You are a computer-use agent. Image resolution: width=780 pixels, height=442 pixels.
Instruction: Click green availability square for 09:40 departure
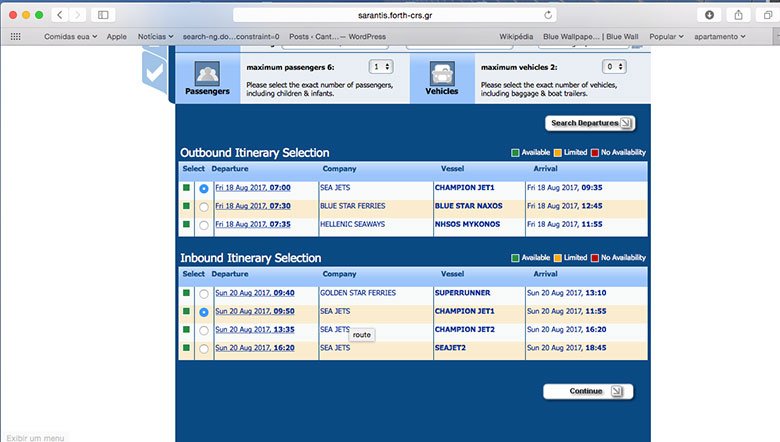186,293
